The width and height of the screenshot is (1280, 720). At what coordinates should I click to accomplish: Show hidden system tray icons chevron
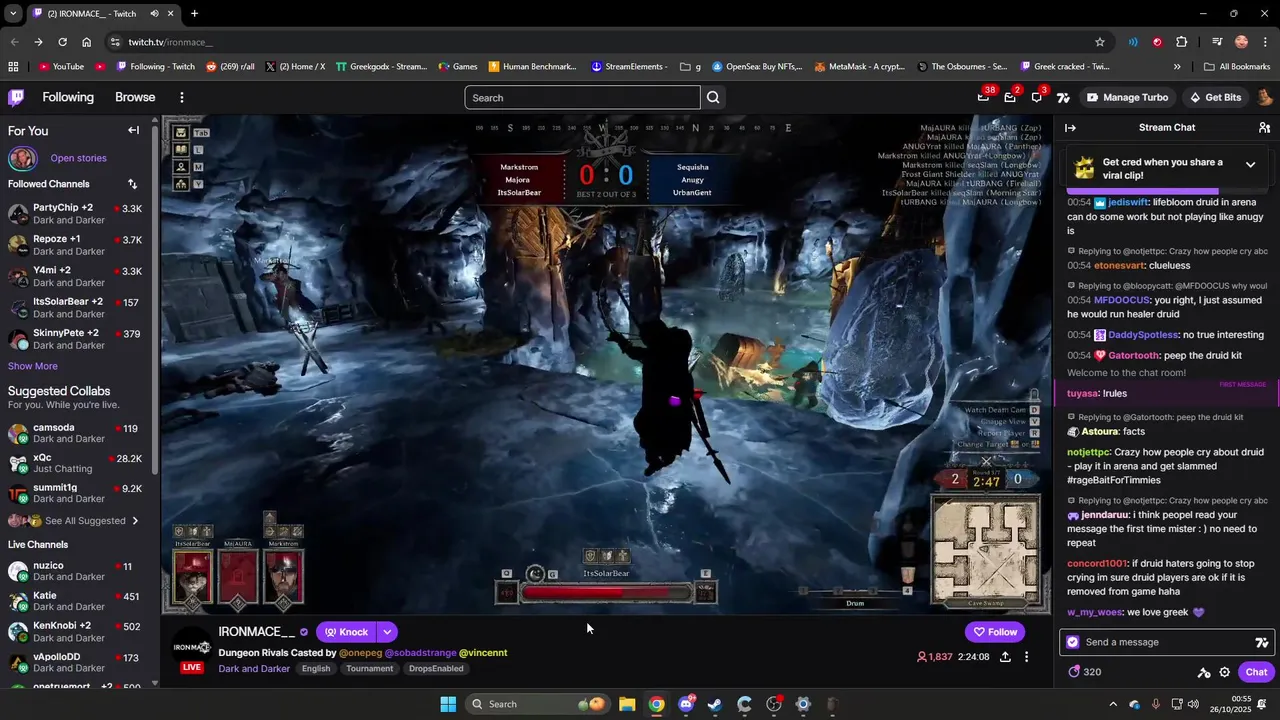(1113, 704)
